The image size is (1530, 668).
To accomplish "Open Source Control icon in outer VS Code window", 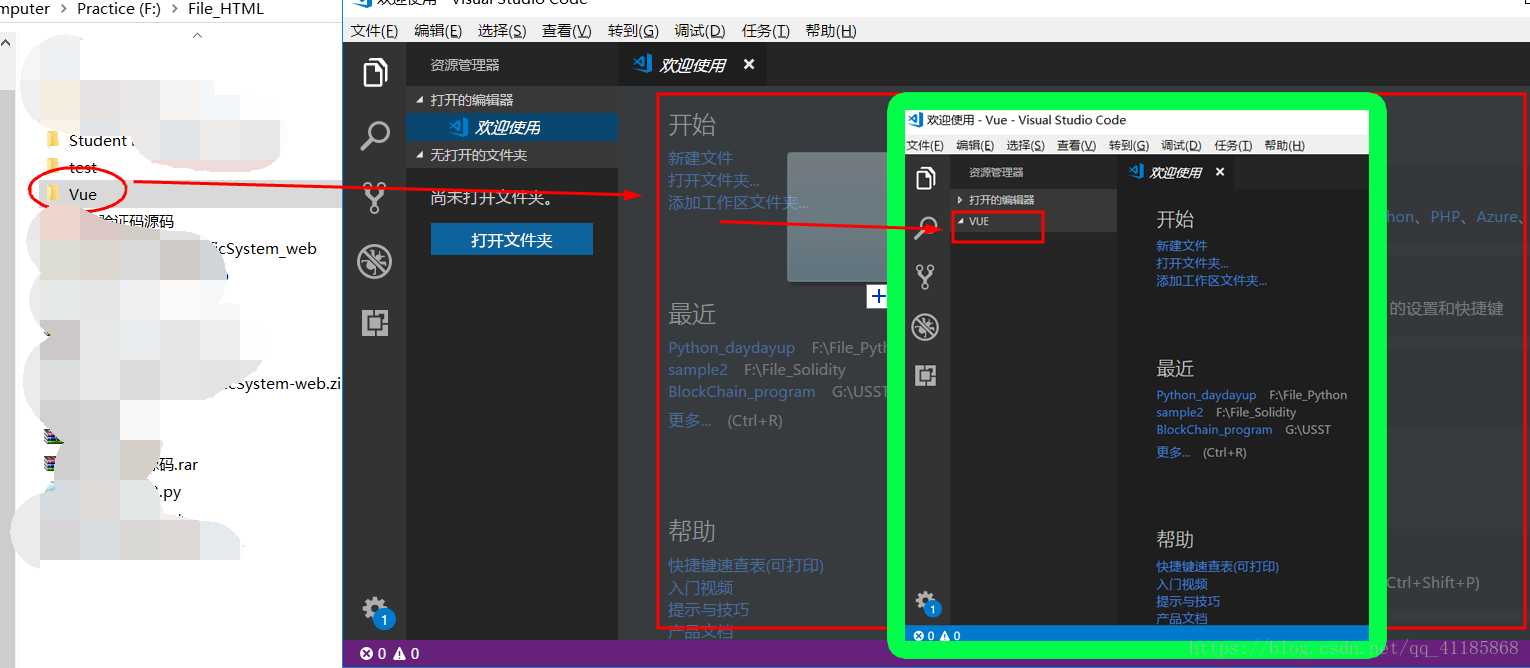I will pos(375,197).
